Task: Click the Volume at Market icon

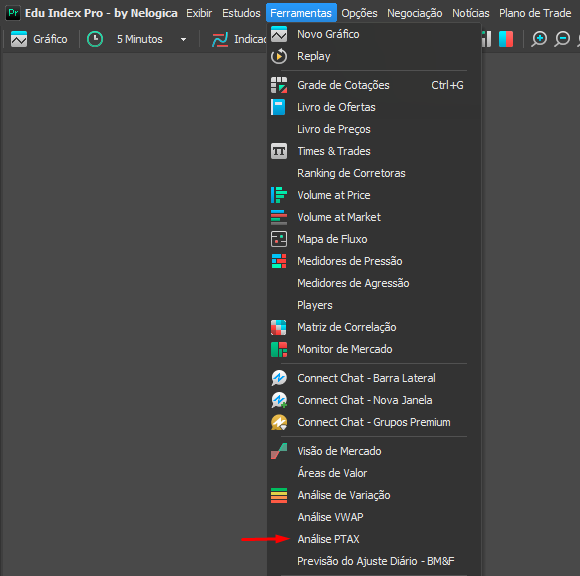Action: point(279,217)
